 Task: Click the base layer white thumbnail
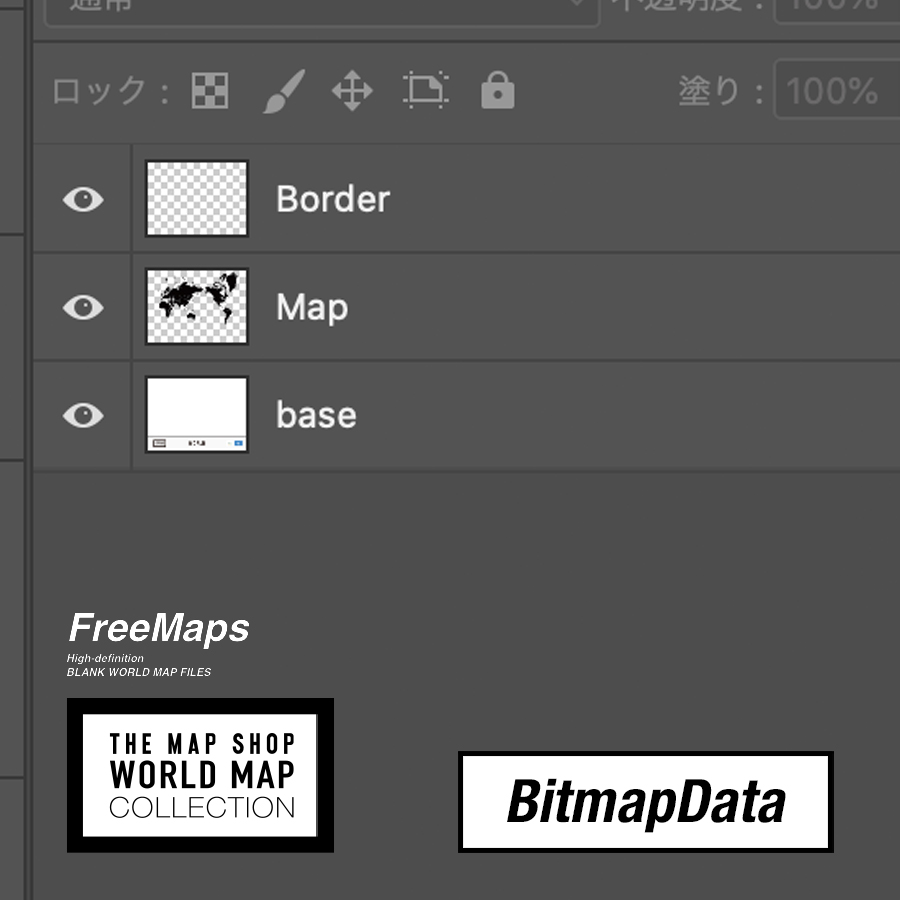point(197,414)
